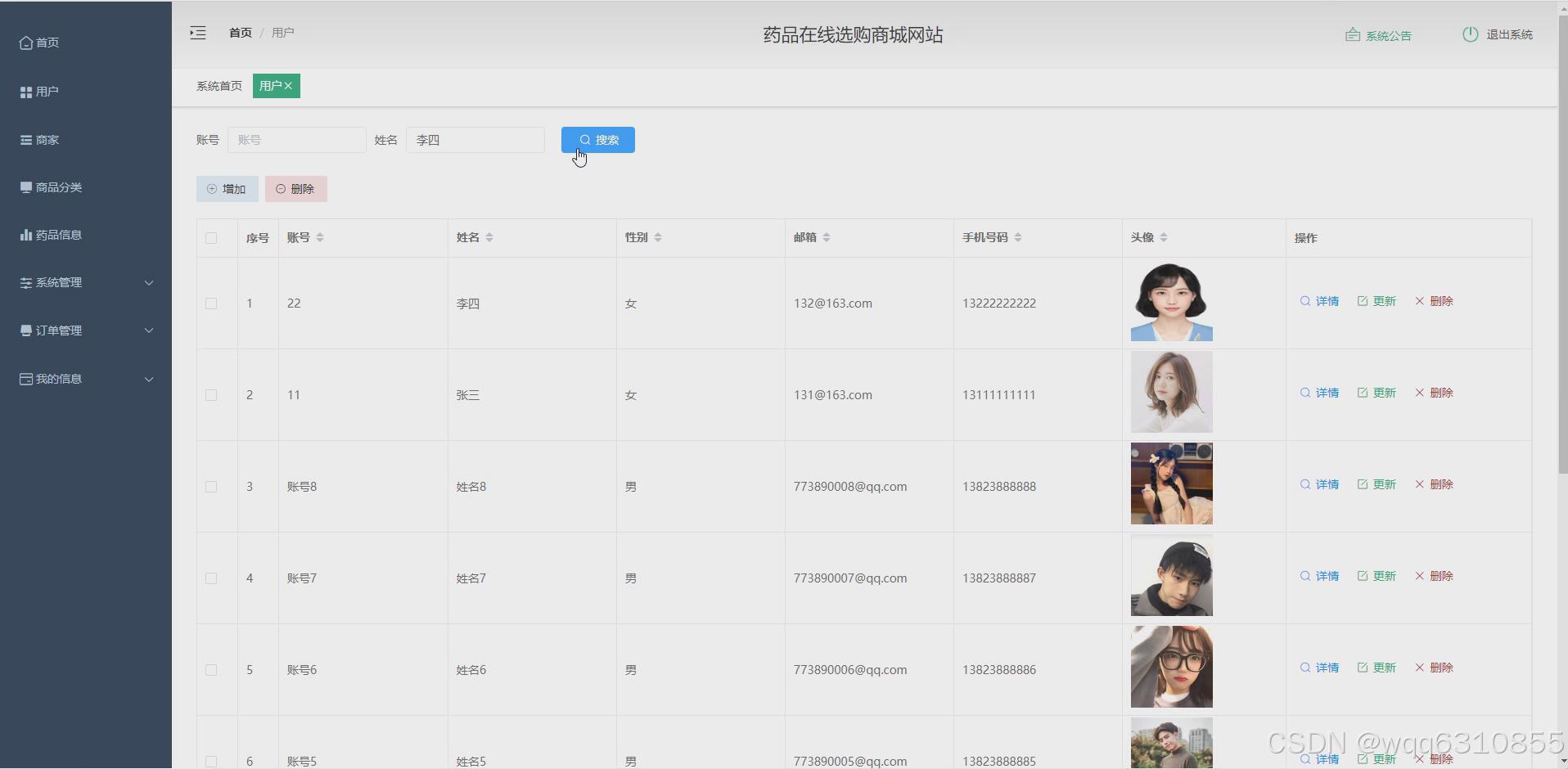
Task: Sort by the 姓名 column arrows
Action: 489,237
